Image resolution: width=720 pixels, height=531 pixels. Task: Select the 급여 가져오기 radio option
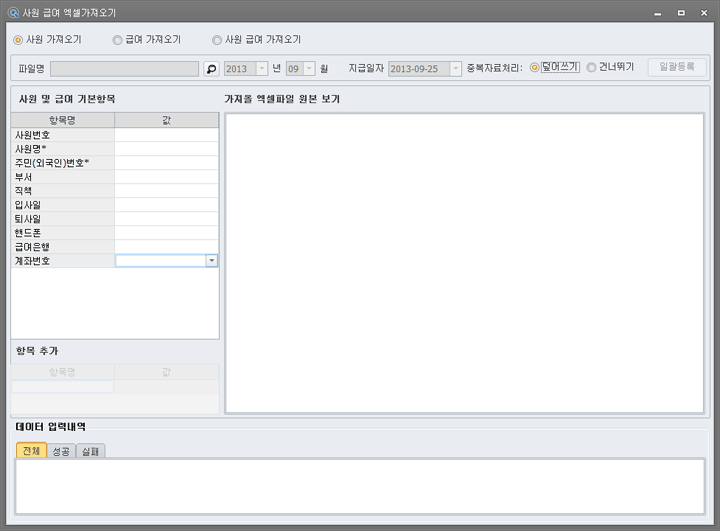(x=118, y=40)
